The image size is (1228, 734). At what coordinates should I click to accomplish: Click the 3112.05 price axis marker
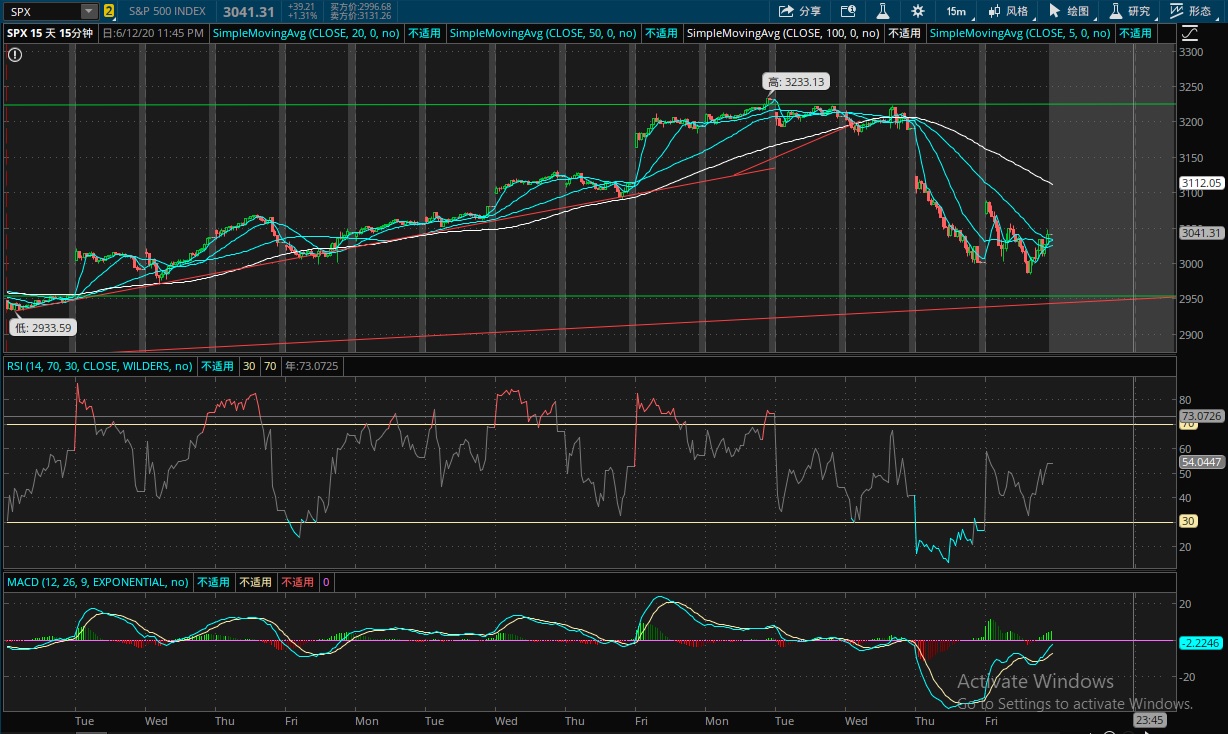[1201, 183]
